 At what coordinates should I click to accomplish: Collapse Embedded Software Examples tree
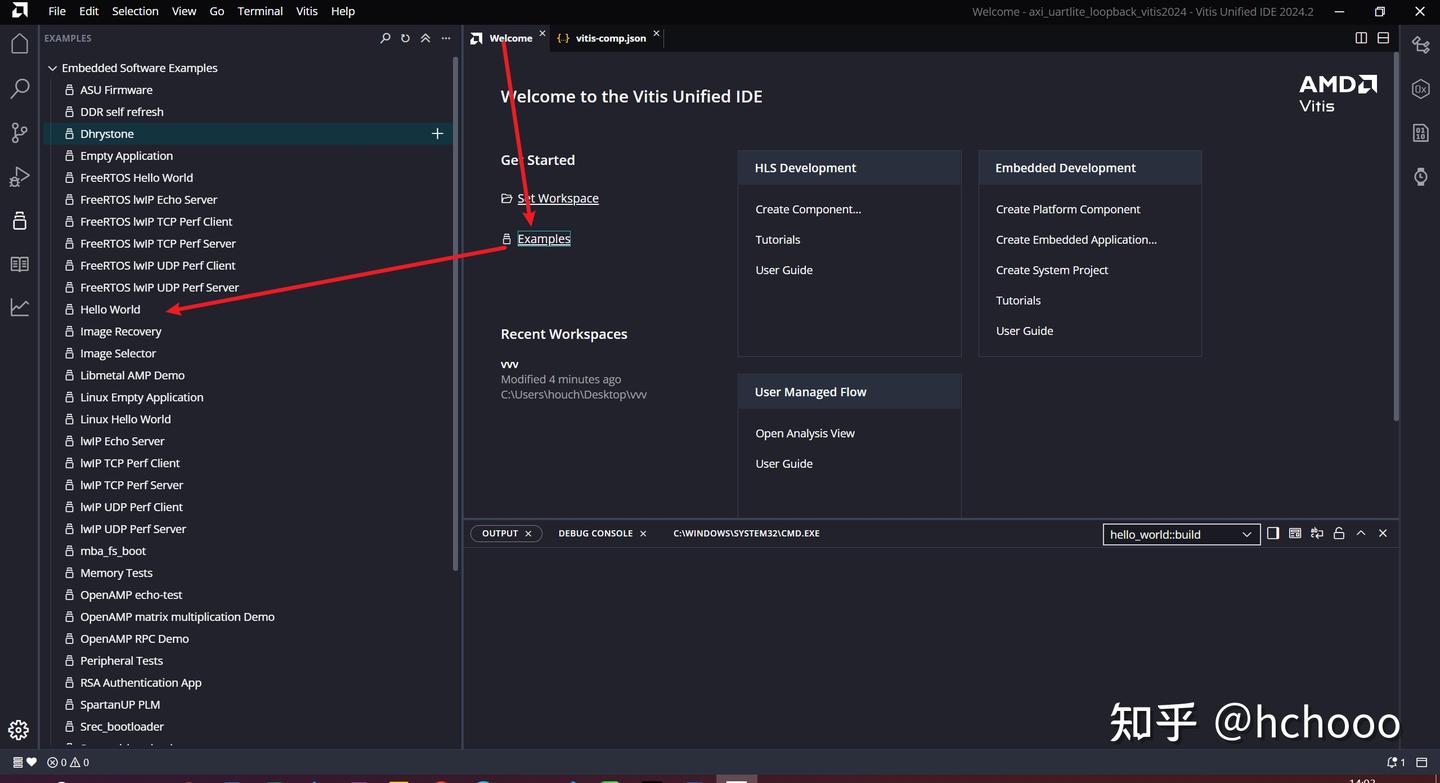[53, 68]
